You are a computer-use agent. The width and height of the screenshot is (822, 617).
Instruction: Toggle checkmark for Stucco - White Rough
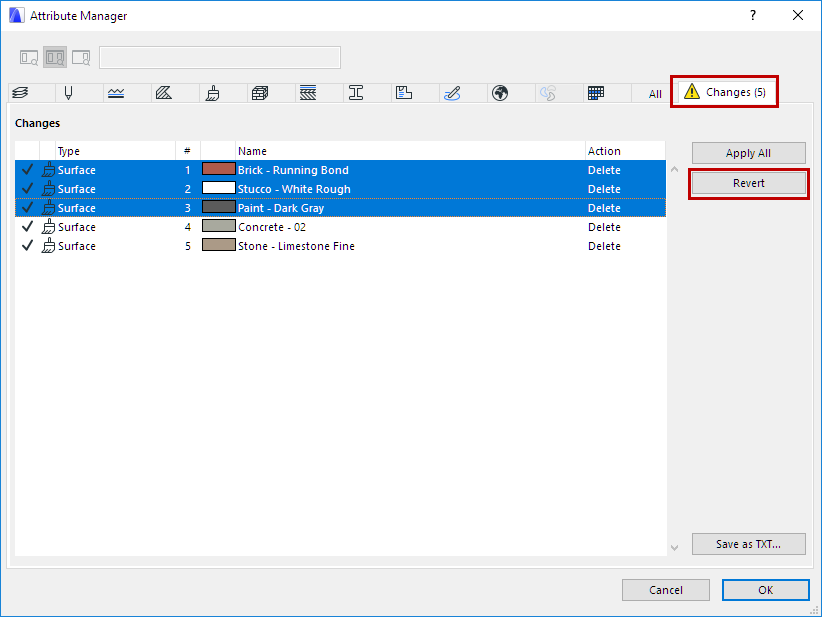(x=27, y=188)
